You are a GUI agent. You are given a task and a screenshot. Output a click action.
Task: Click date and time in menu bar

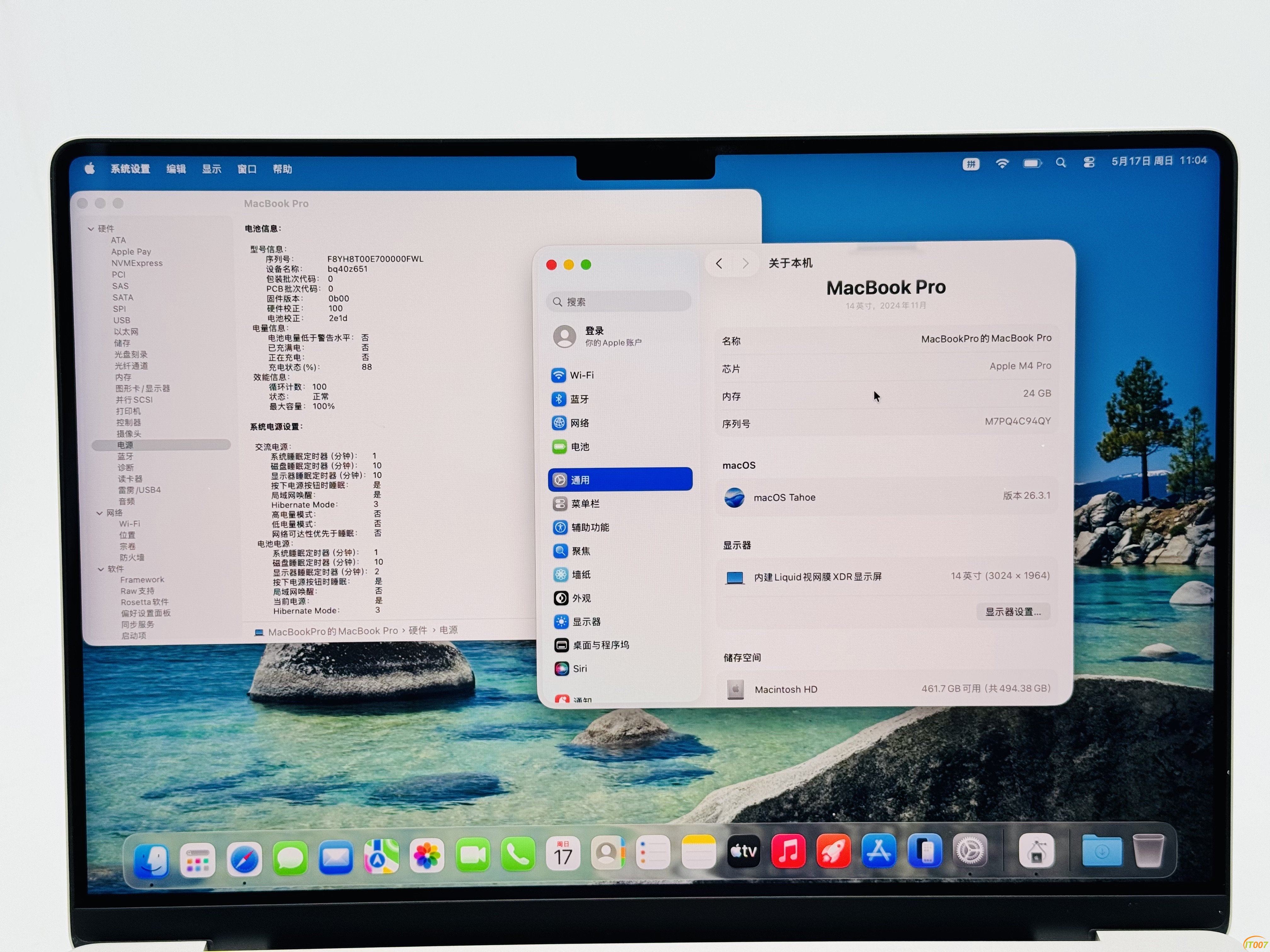pyautogui.click(x=1159, y=161)
